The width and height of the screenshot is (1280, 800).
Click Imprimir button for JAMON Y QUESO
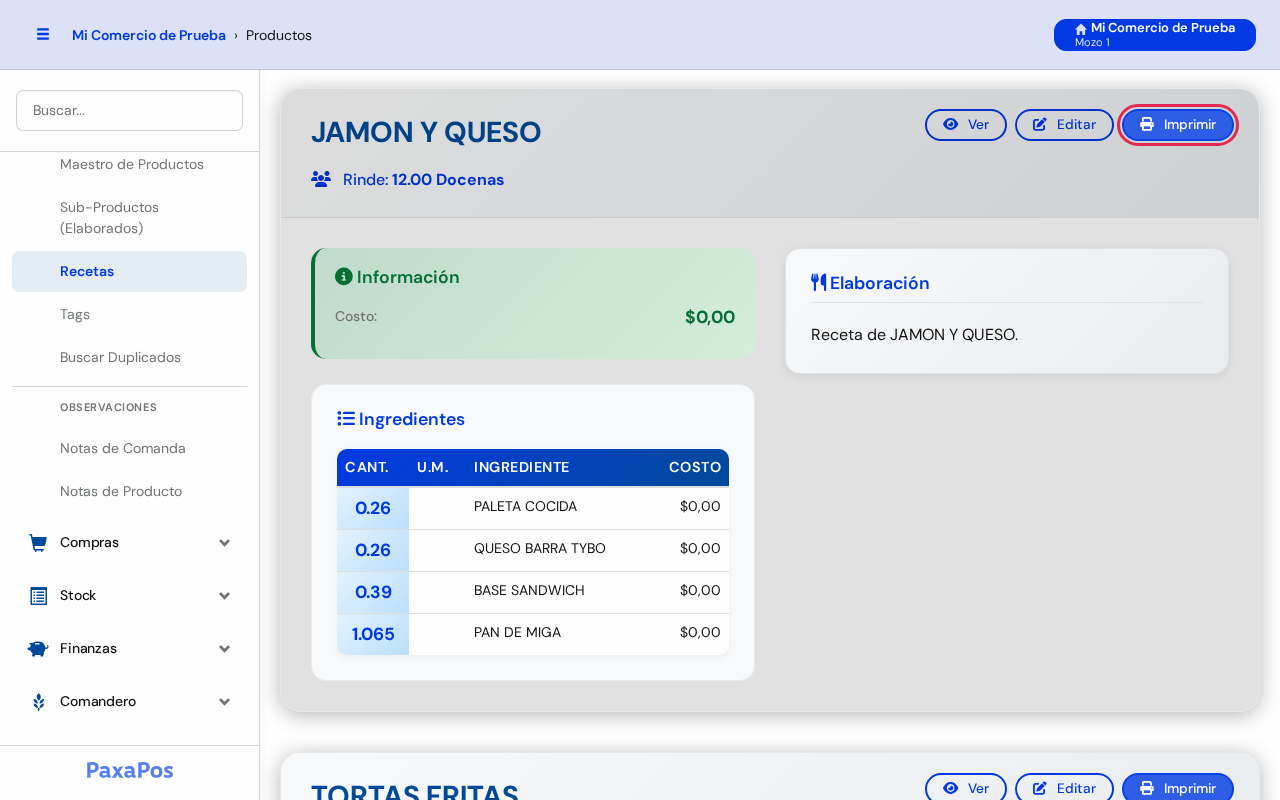click(1178, 125)
